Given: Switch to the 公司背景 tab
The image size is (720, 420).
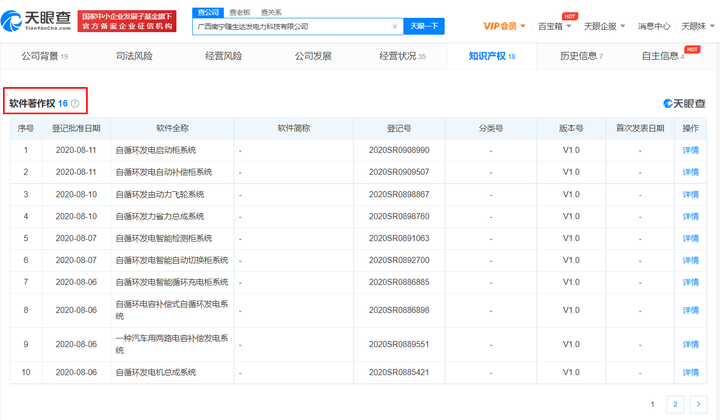Looking at the screenshot, I should click(x=45, y=56).
